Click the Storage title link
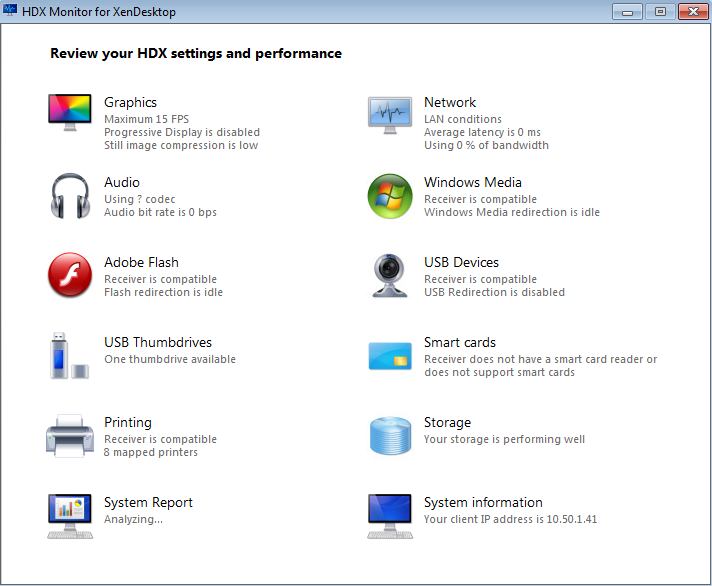This screenshot has height=586, width=712. [447, 422]
